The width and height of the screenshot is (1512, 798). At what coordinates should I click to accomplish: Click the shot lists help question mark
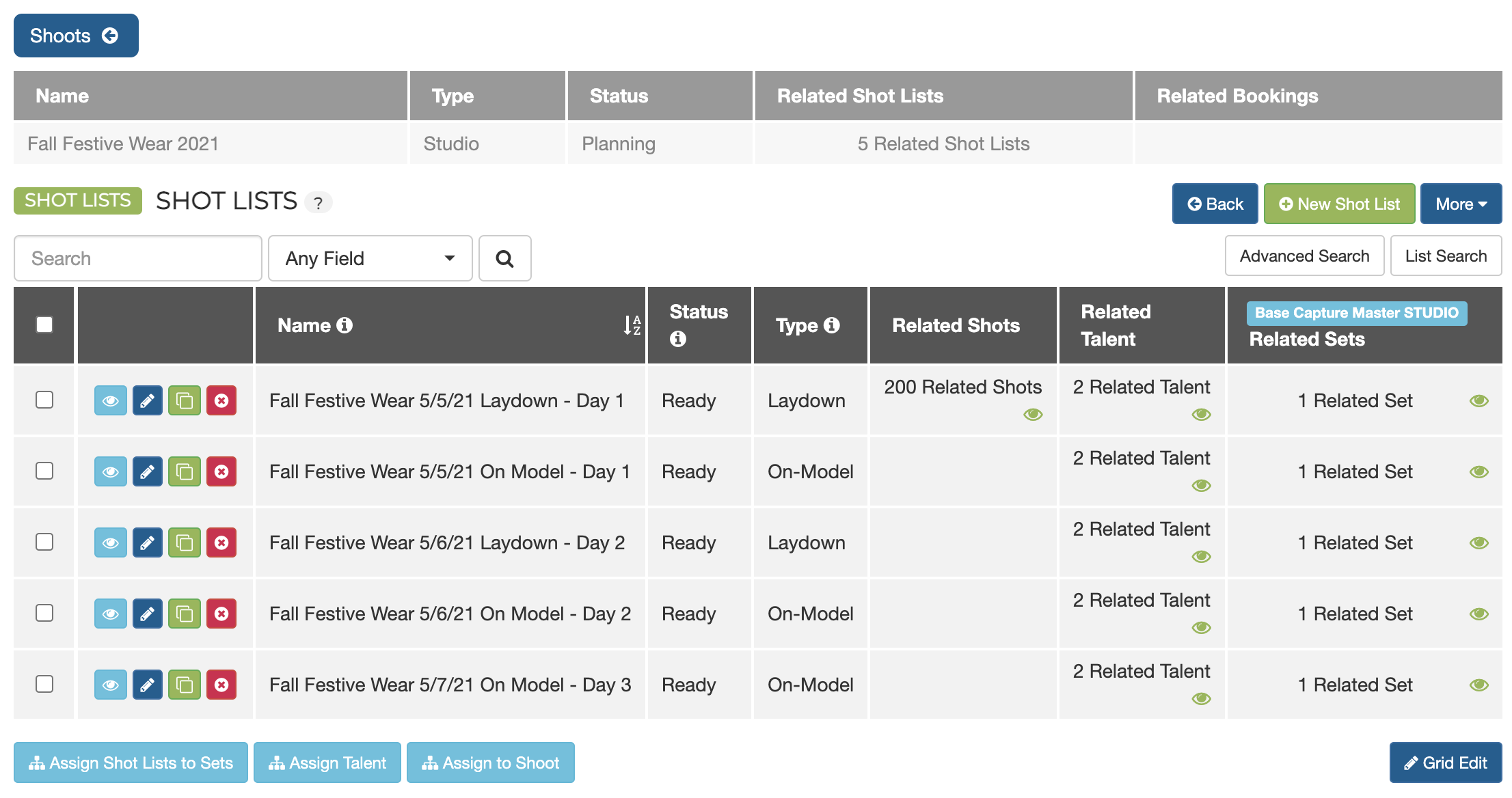point(318,203)
